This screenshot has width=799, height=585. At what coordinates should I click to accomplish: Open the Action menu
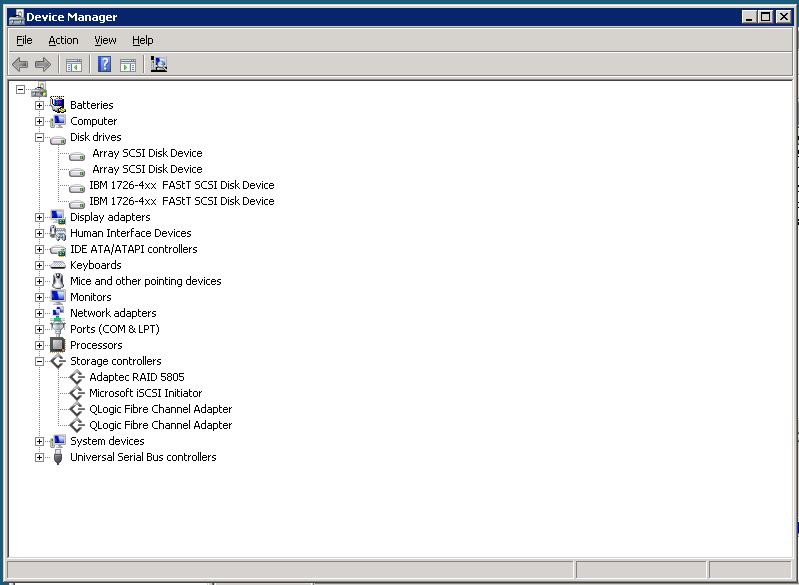point(63,40)
